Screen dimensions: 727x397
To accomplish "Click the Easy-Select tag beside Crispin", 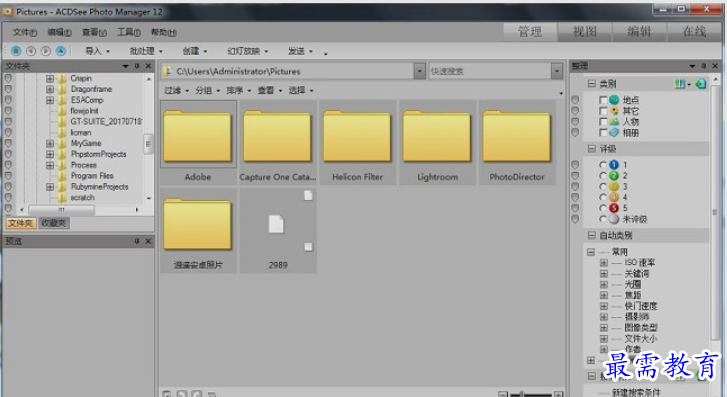I will (x=8, y=78).
